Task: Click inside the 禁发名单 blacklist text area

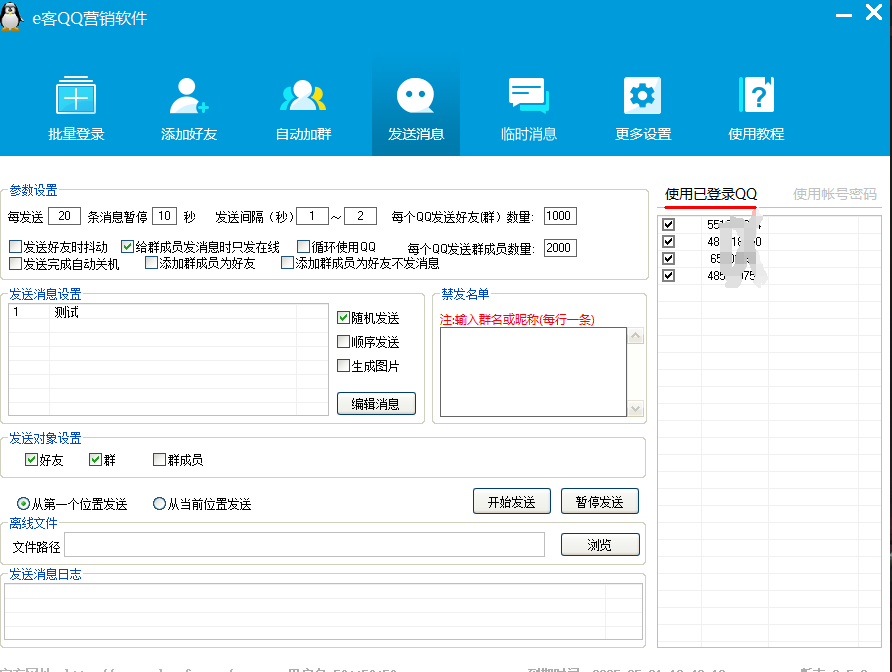Action: coord(533,372)
